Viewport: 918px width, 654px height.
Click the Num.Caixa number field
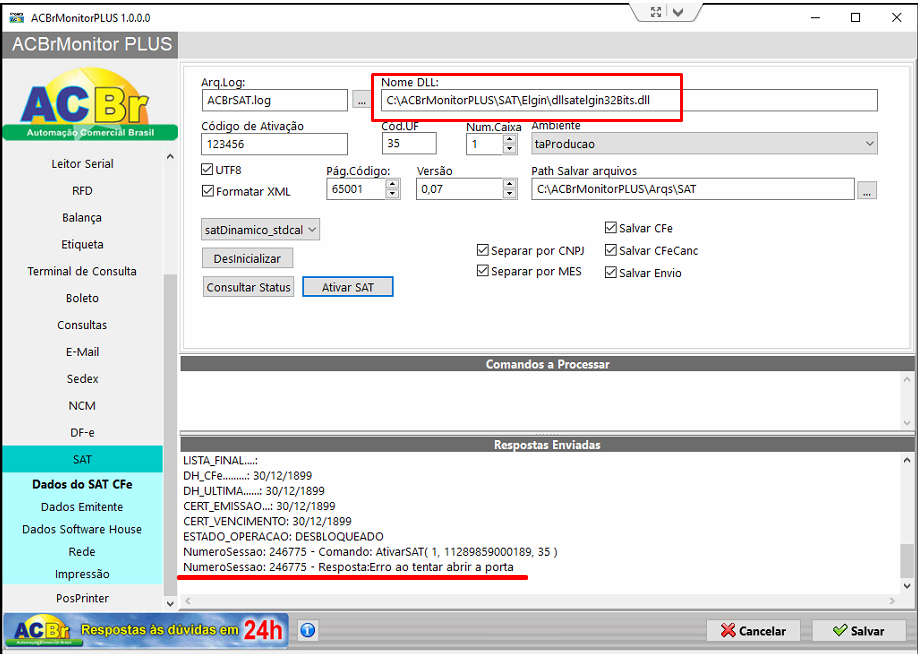coord(485,144)
